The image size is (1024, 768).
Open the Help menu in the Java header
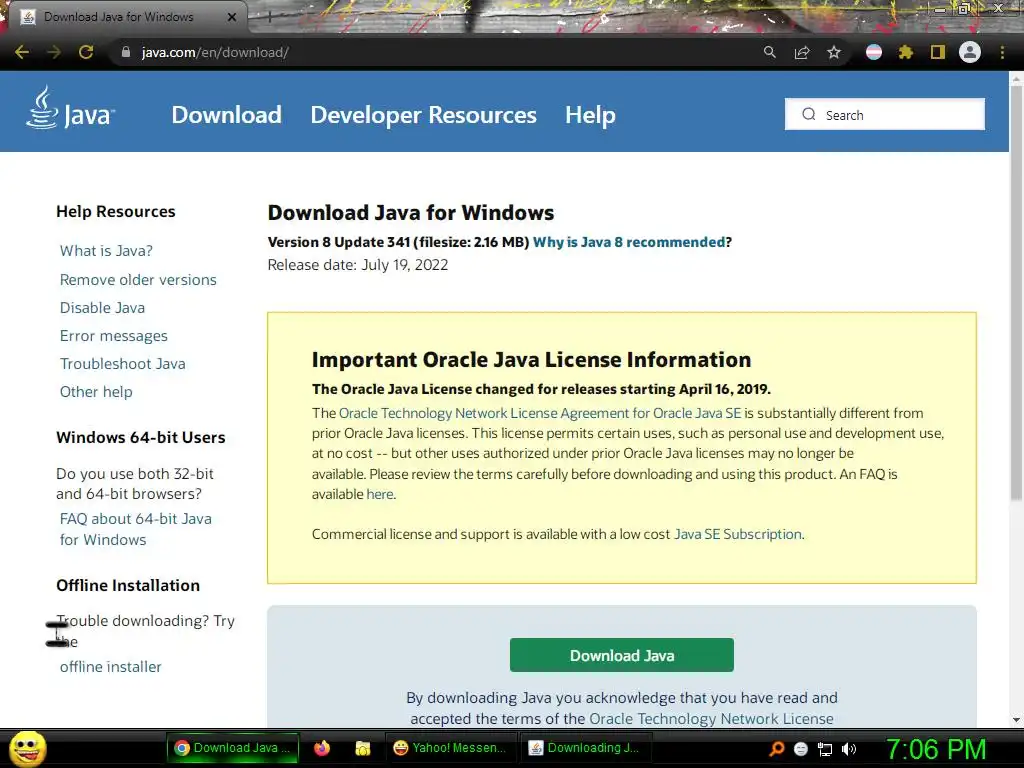tap(590, 115)
